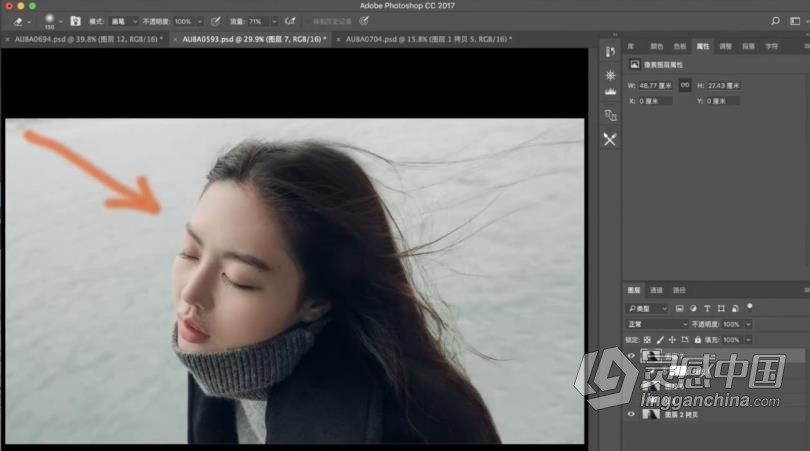Select the 图层 (Layers) tab

634,290
